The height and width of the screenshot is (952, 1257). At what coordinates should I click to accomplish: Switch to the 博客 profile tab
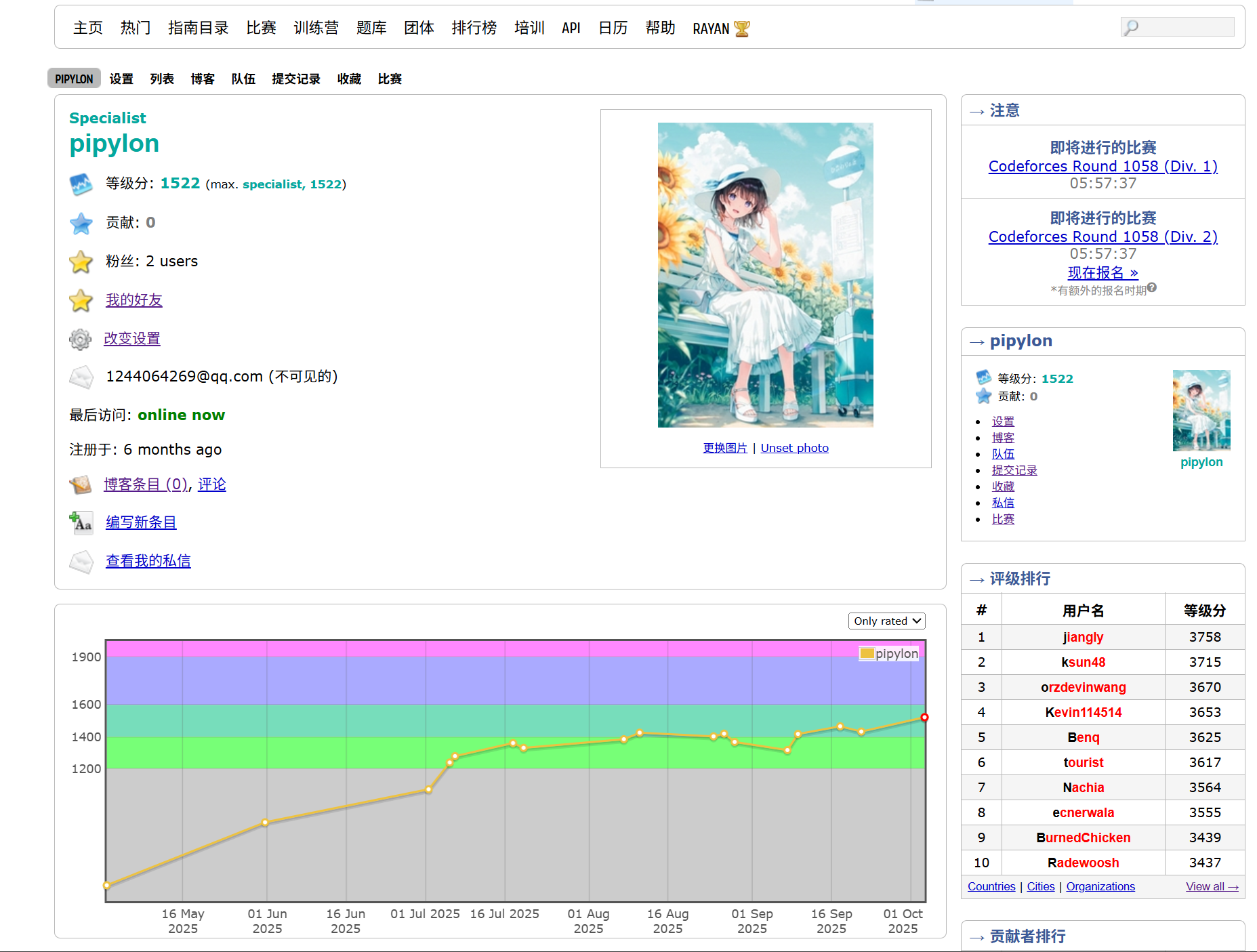(x=203, y=79)
